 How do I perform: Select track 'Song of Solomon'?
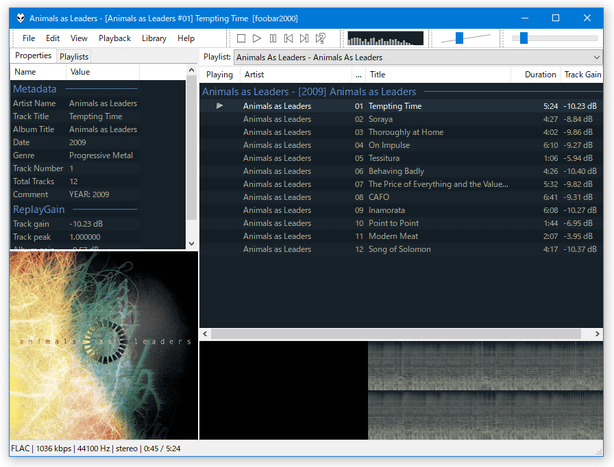click(399, 249)
